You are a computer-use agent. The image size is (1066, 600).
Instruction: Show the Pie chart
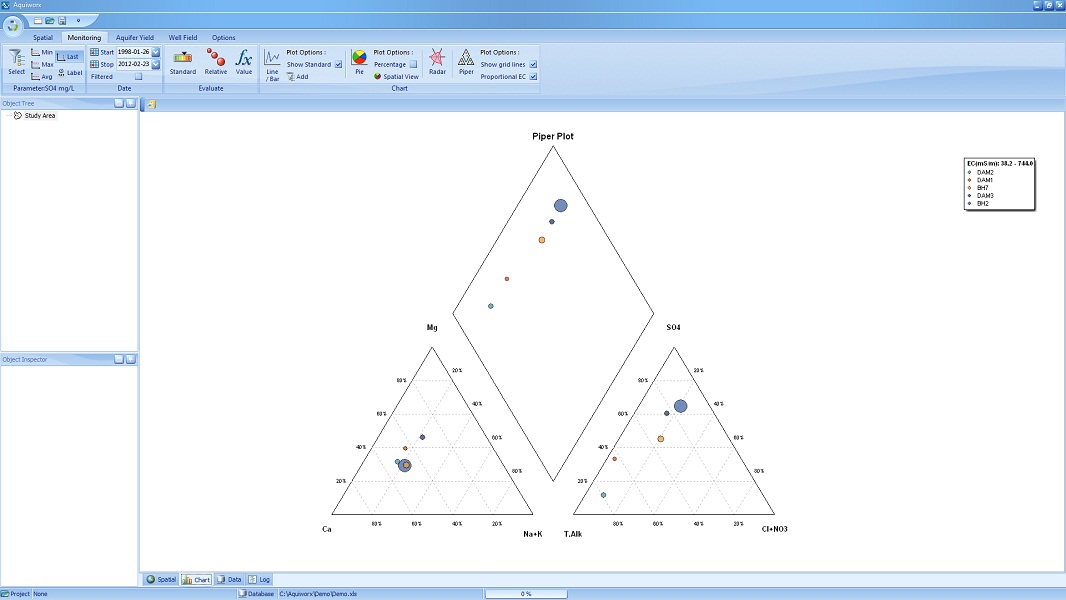359,62
